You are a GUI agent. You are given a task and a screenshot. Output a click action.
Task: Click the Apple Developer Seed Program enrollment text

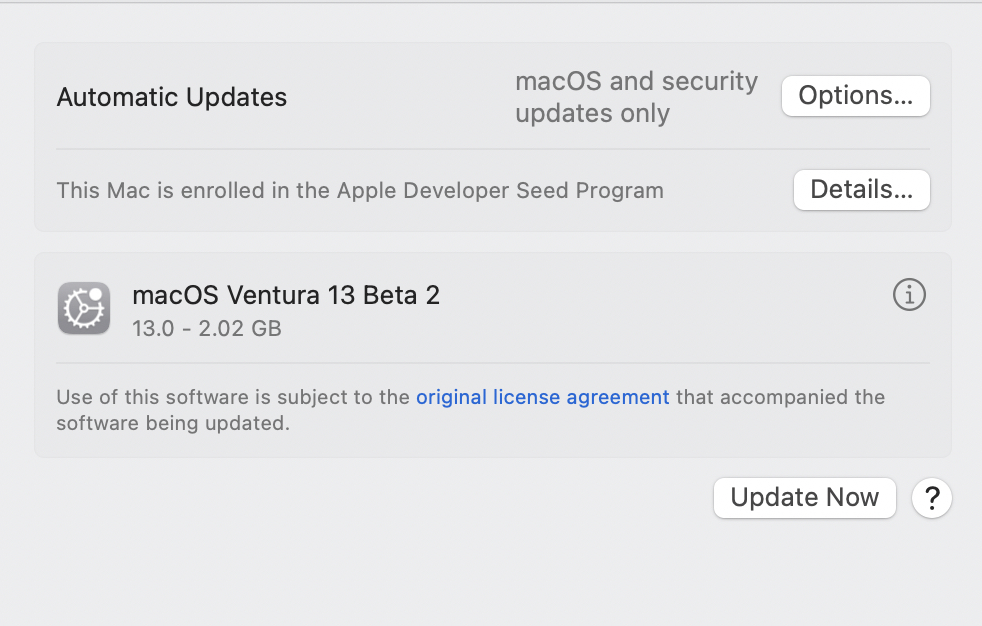[360, 190]
